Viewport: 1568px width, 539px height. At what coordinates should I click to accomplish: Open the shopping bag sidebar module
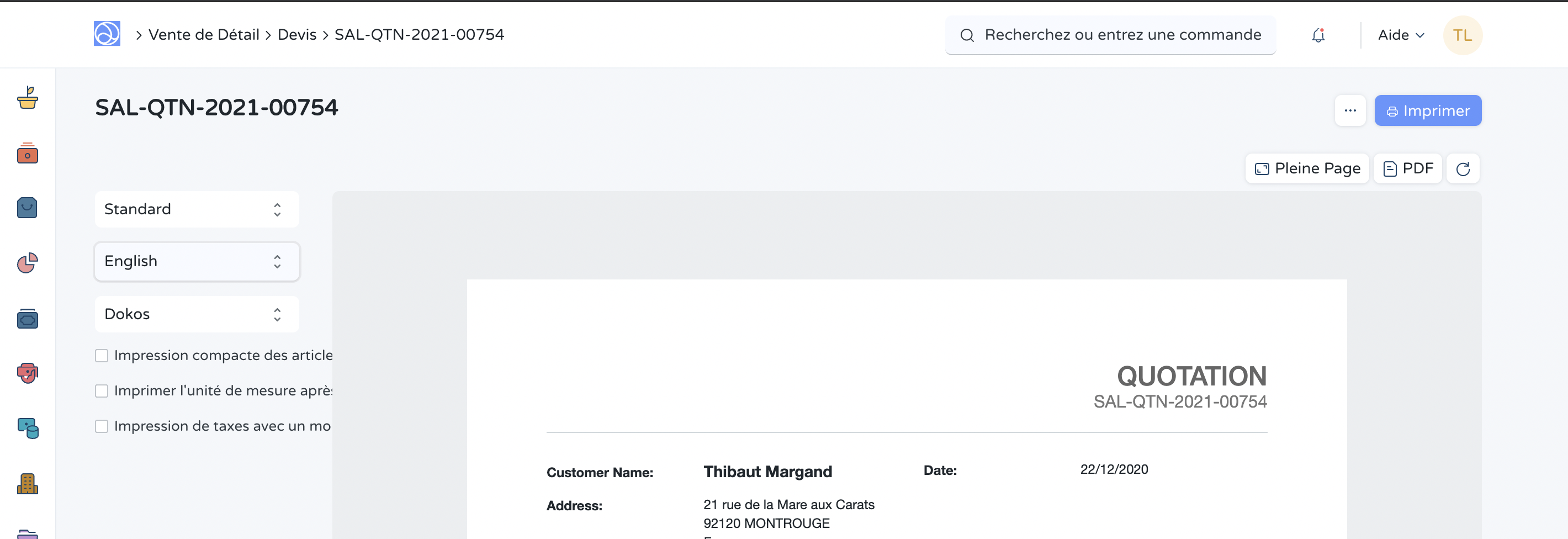pos(28,208)
